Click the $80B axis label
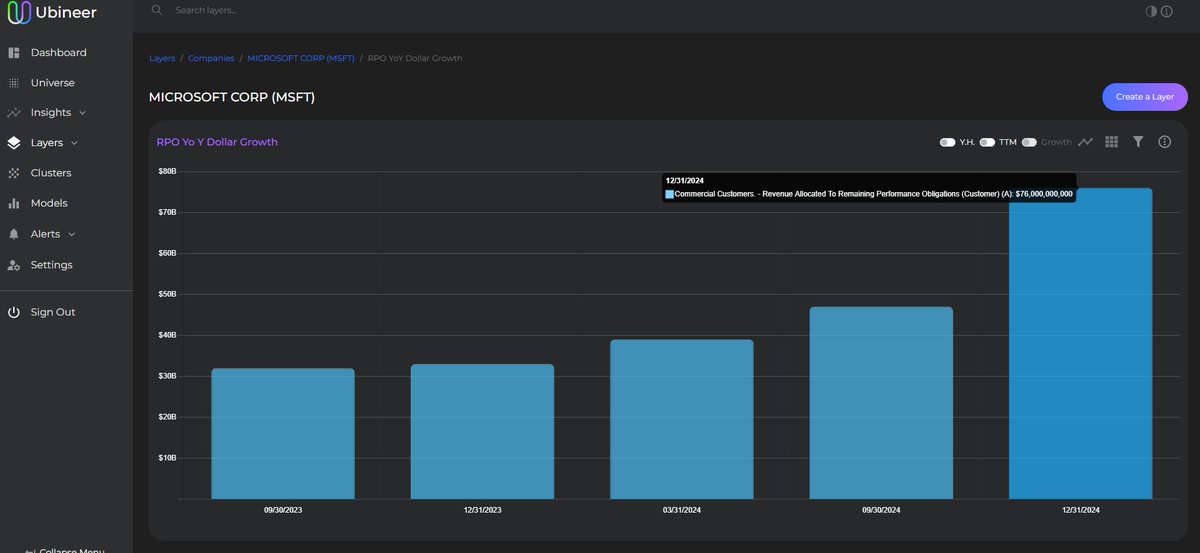 pos(167,171)
